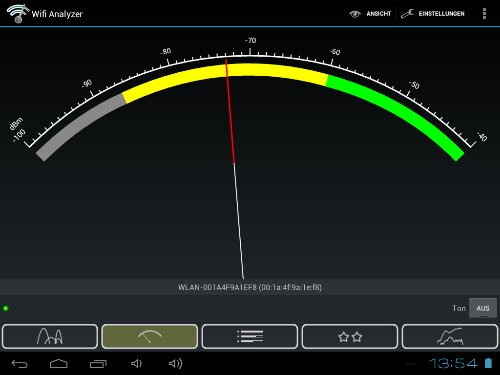
Task: Toggle the Ton sound switch AUS
Action: tap(483, 308)
